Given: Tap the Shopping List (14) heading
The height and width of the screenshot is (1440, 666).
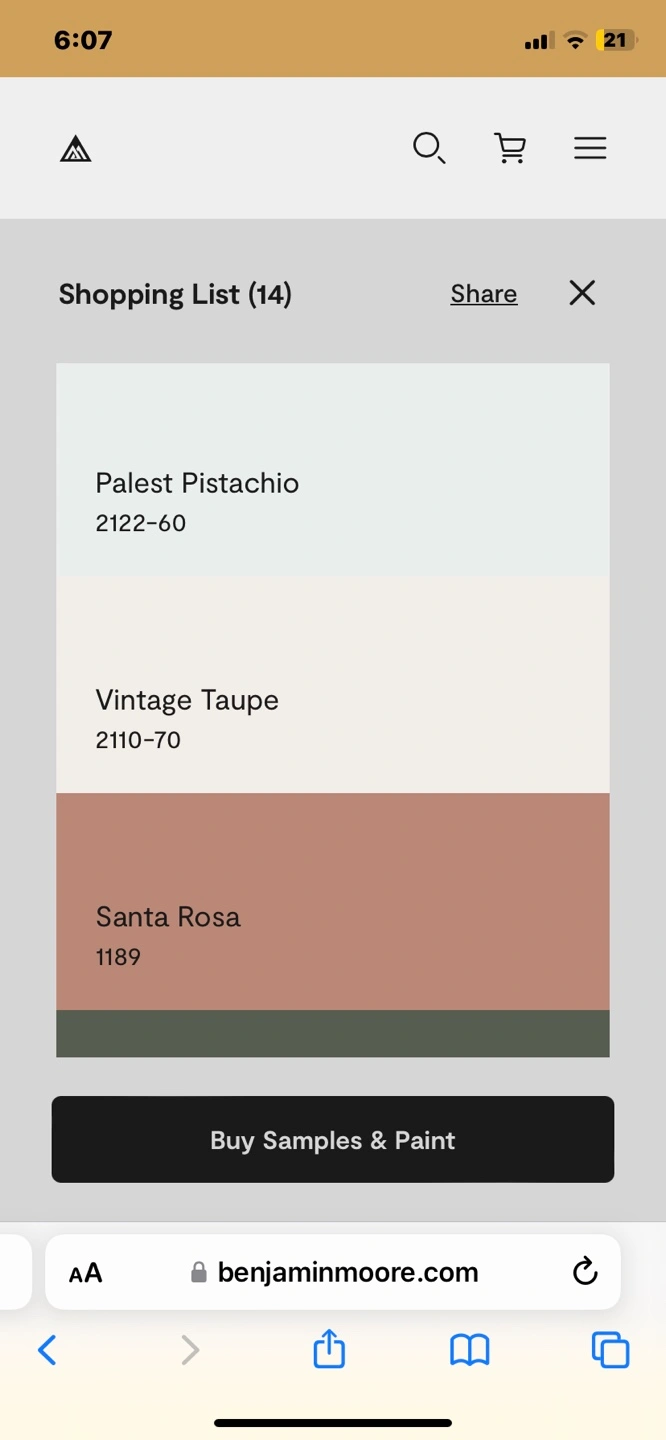Looking at the screenshot, I should pos(175,294).
